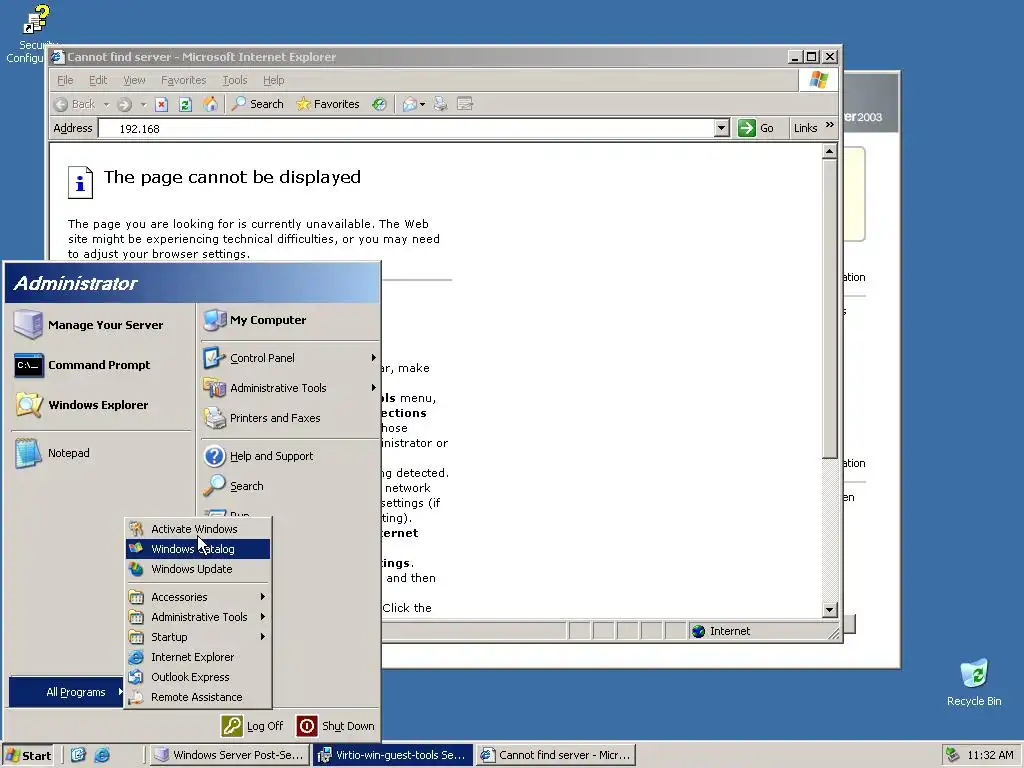
Task: Click the All Programs button
Action: [67, 692]
